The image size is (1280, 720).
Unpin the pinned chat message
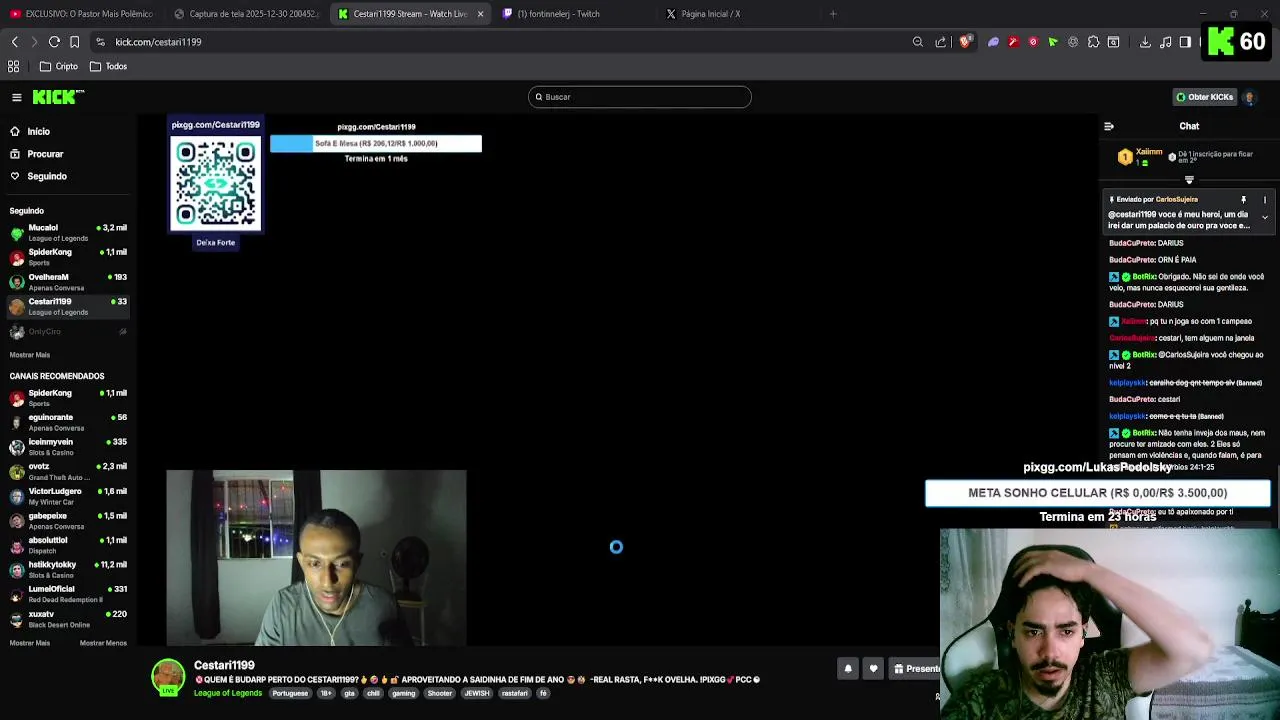1243,200
